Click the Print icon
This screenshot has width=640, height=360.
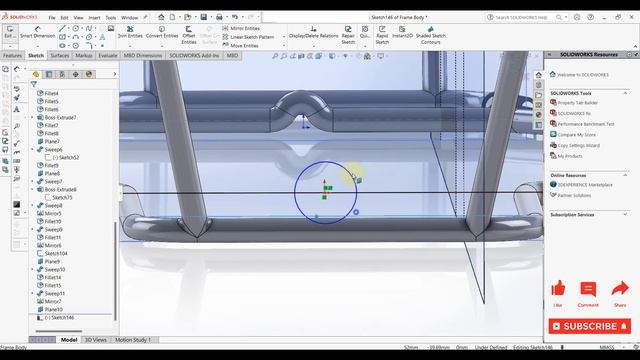[x=219, y=17]
